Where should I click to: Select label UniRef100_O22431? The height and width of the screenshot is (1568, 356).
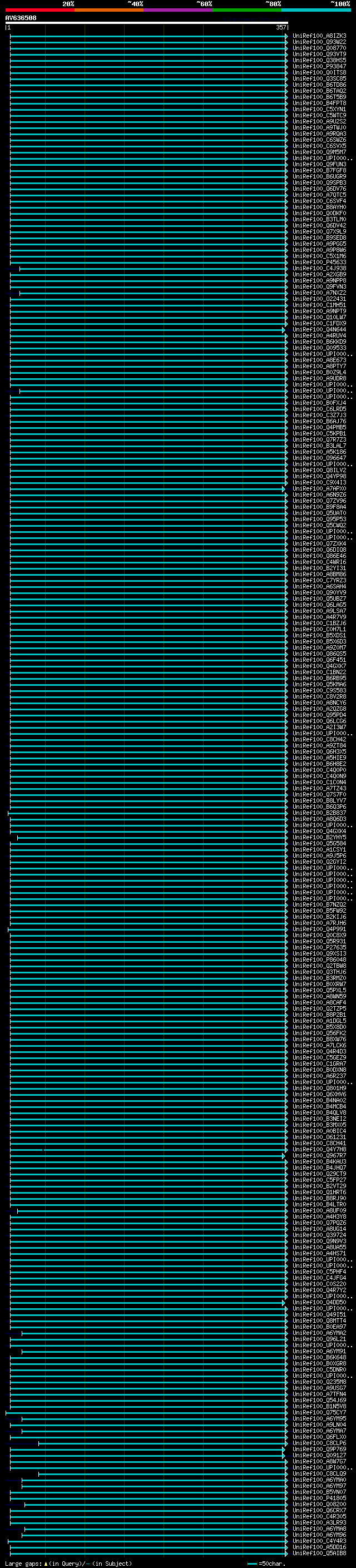[319, 299]
